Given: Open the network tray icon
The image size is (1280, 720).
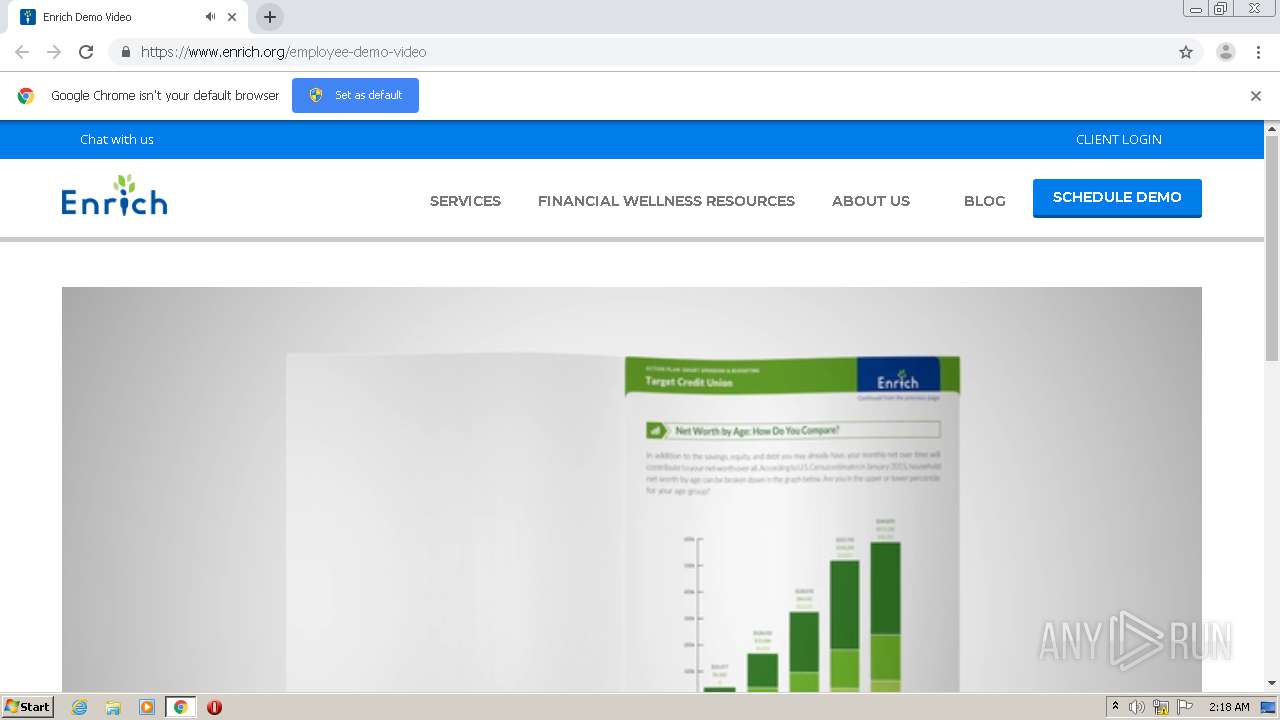Looking at the screenshot, I should click(x=1161, y=707).
